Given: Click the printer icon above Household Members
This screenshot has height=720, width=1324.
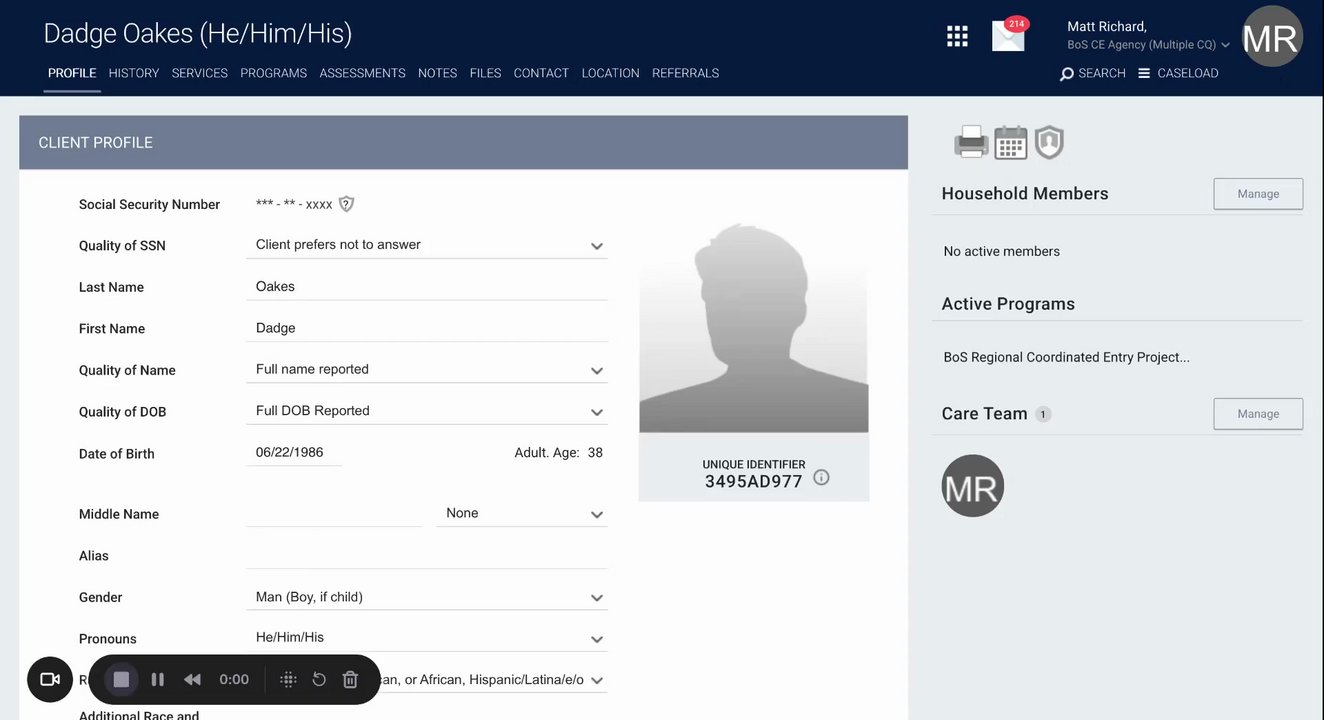Looking at the screenshot, I should [x=971, y=143].
